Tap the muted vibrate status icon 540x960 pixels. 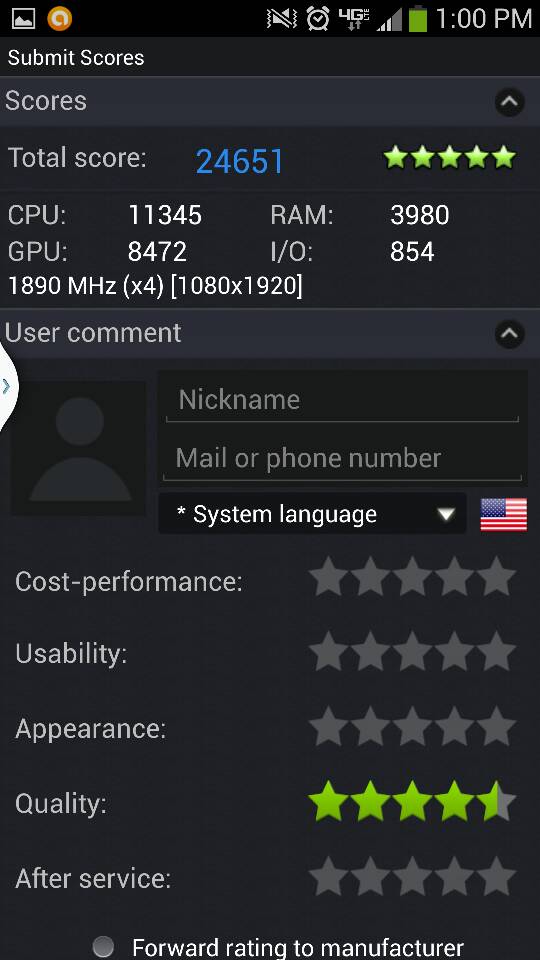point(282,18)
